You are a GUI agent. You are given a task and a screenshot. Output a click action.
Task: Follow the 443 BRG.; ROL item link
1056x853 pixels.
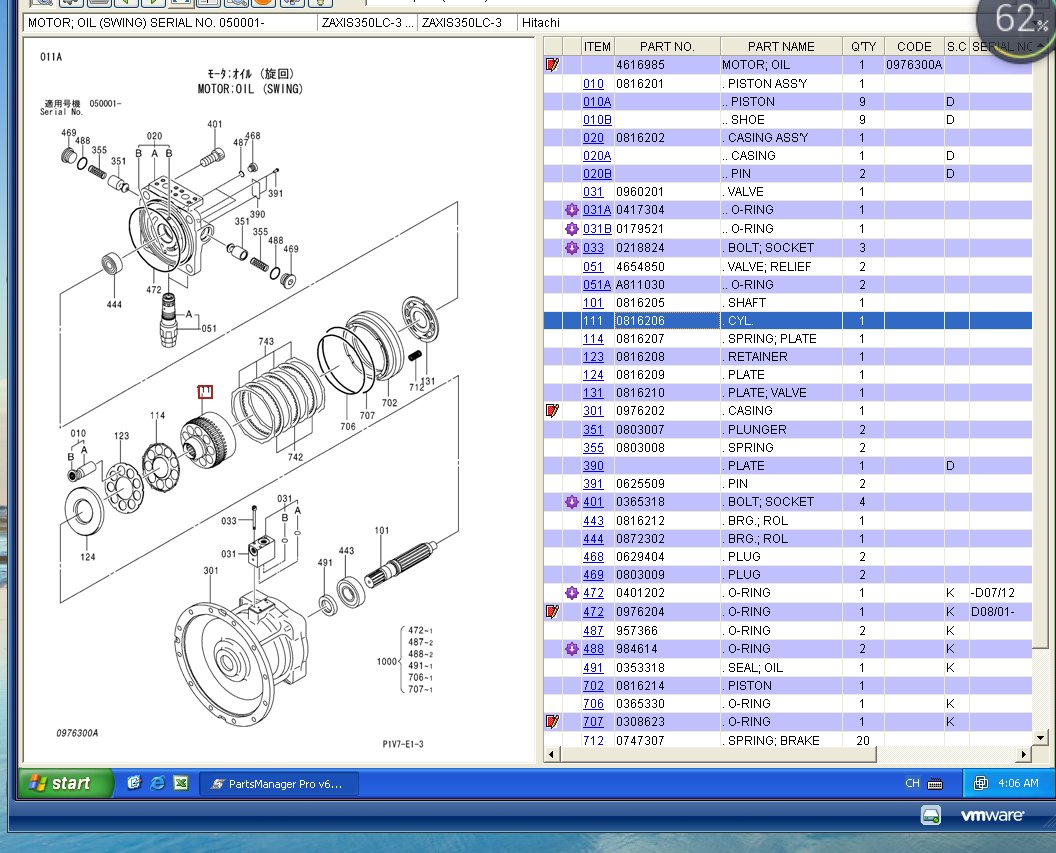point(593,521)
